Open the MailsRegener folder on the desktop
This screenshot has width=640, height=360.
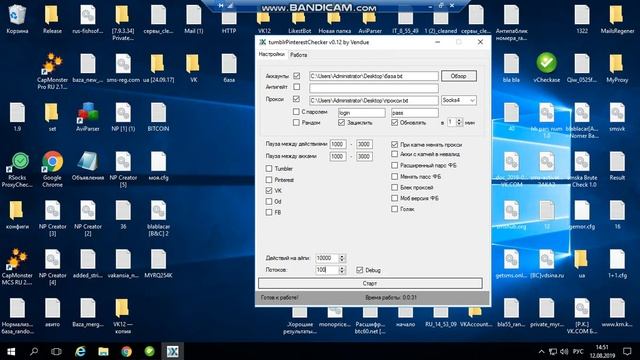click(617, 18)
